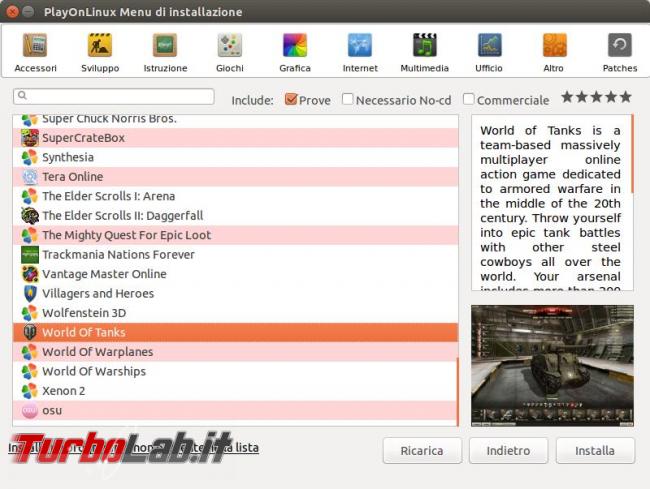Click the search input field
The width and height of the screenshot is (650, 489).
pyautogui.click(x=114, y=96)
